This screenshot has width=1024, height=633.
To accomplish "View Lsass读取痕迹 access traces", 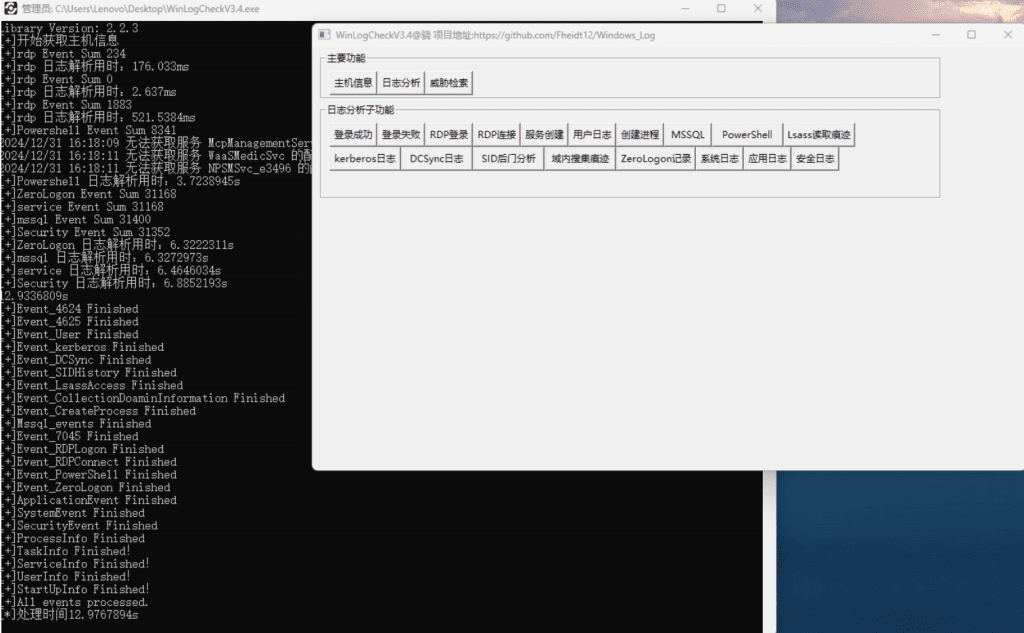I will [819, 135].
